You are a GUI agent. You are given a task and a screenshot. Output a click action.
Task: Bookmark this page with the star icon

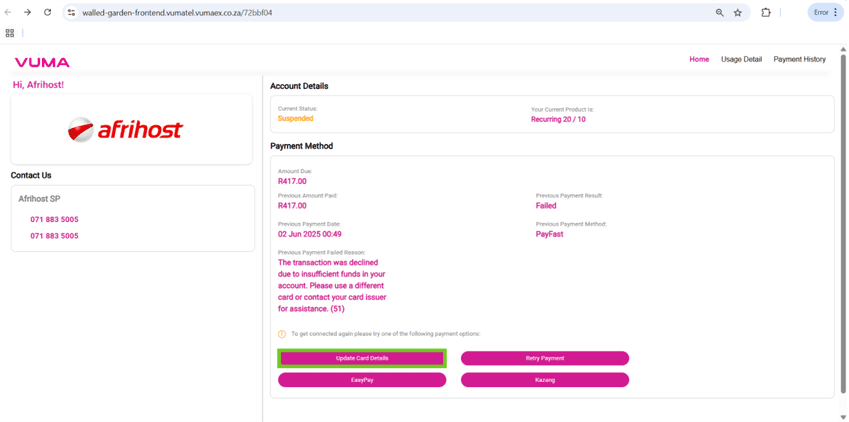[738, 13]
